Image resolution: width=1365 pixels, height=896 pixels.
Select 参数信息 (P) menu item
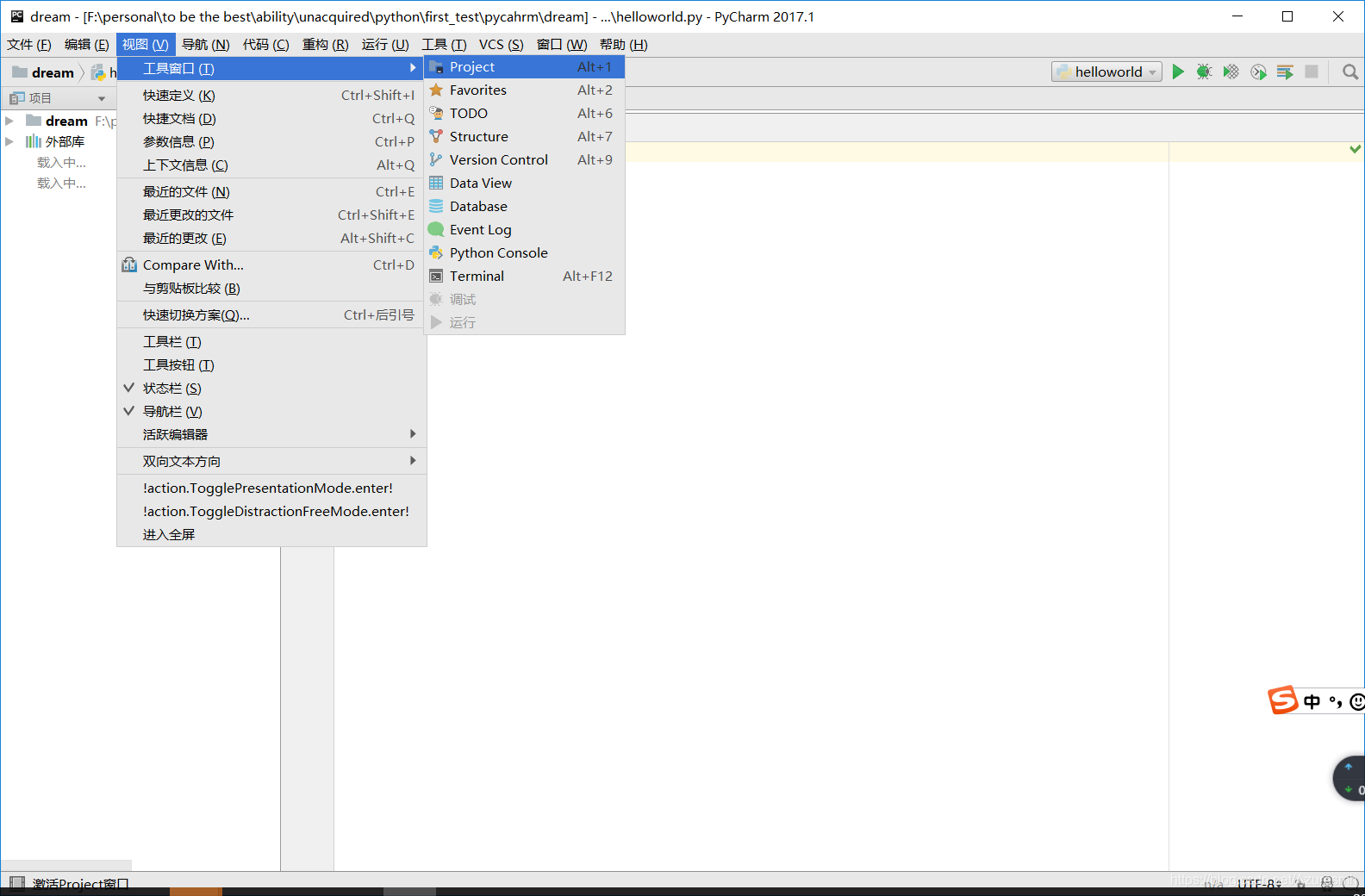click(271, 142)
